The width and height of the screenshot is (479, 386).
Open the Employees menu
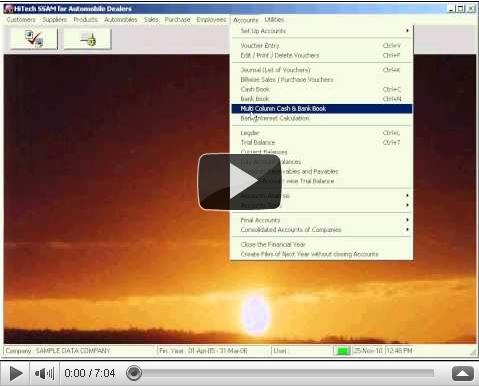(211, 20)
